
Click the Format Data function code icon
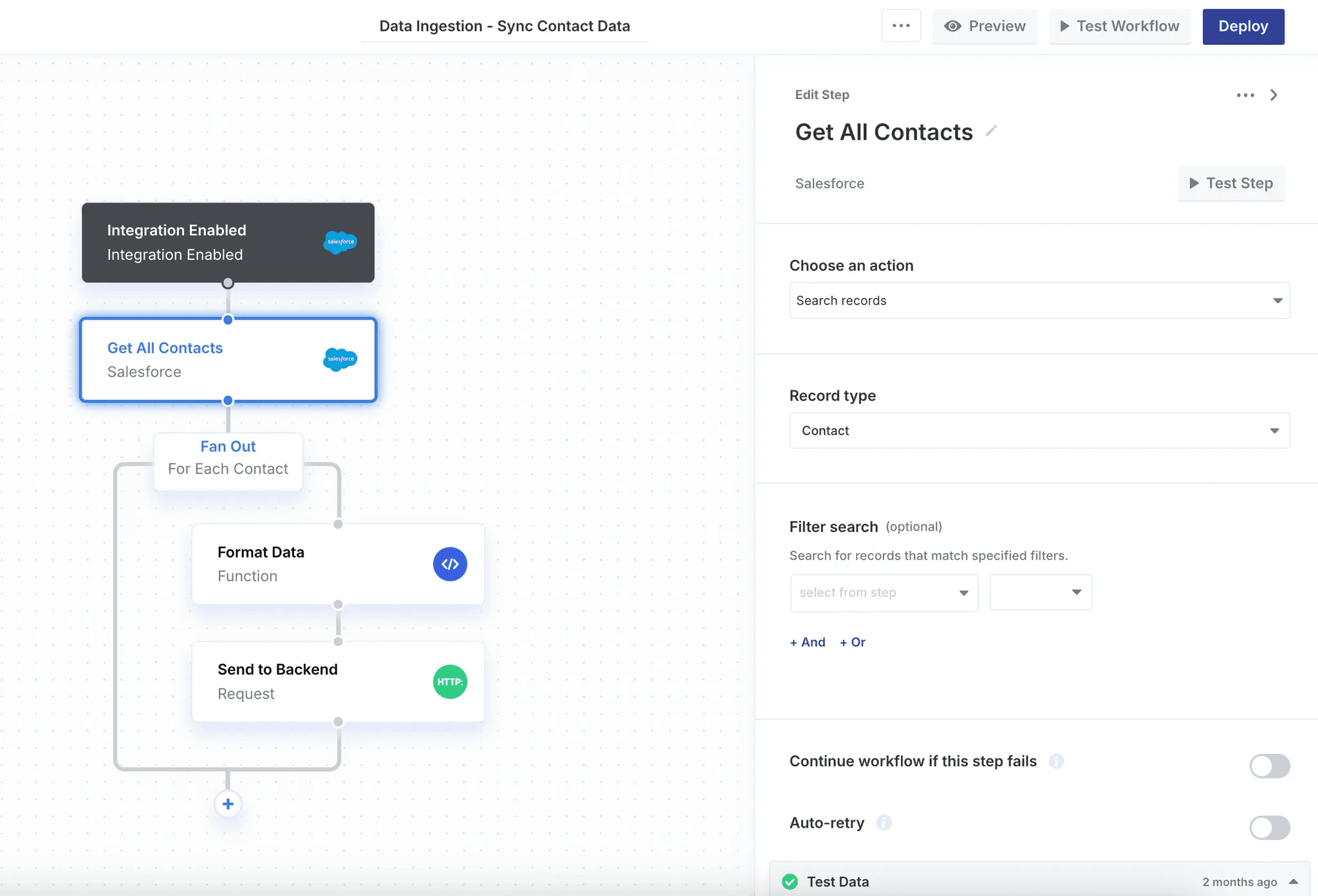[x=450, y=564]
